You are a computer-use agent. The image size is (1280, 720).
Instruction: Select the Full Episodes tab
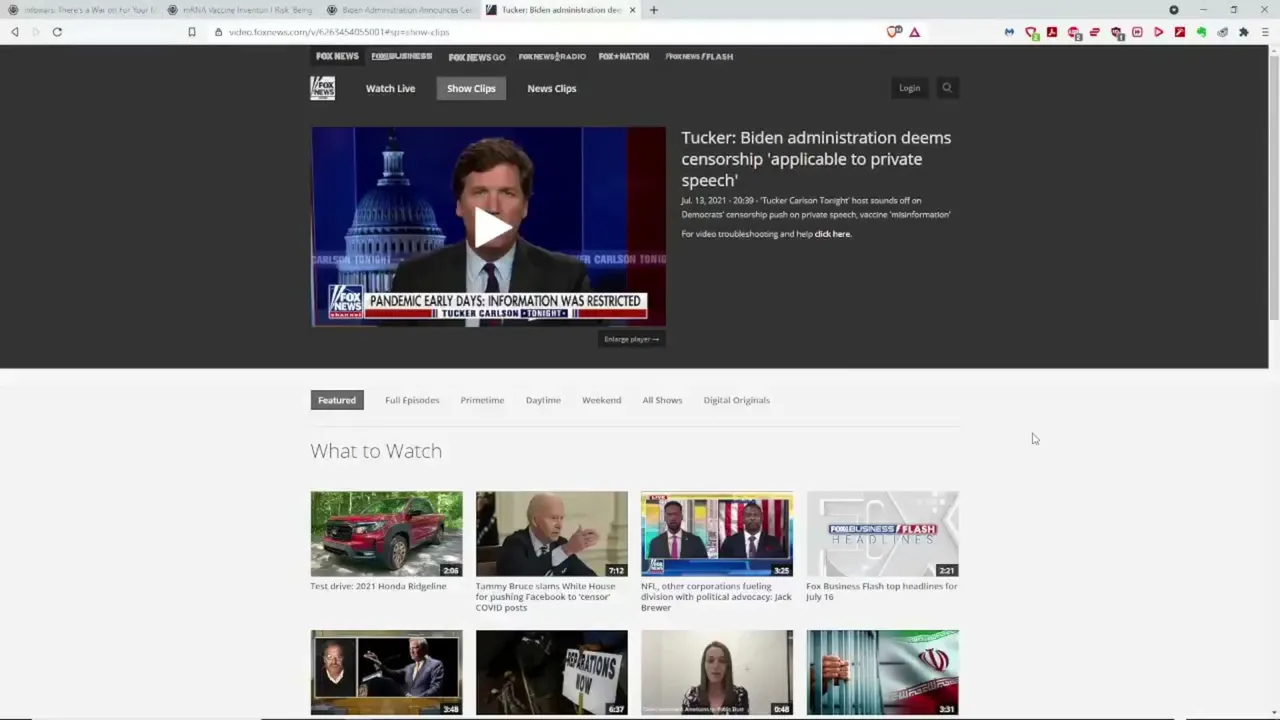(x=412, y=400)
